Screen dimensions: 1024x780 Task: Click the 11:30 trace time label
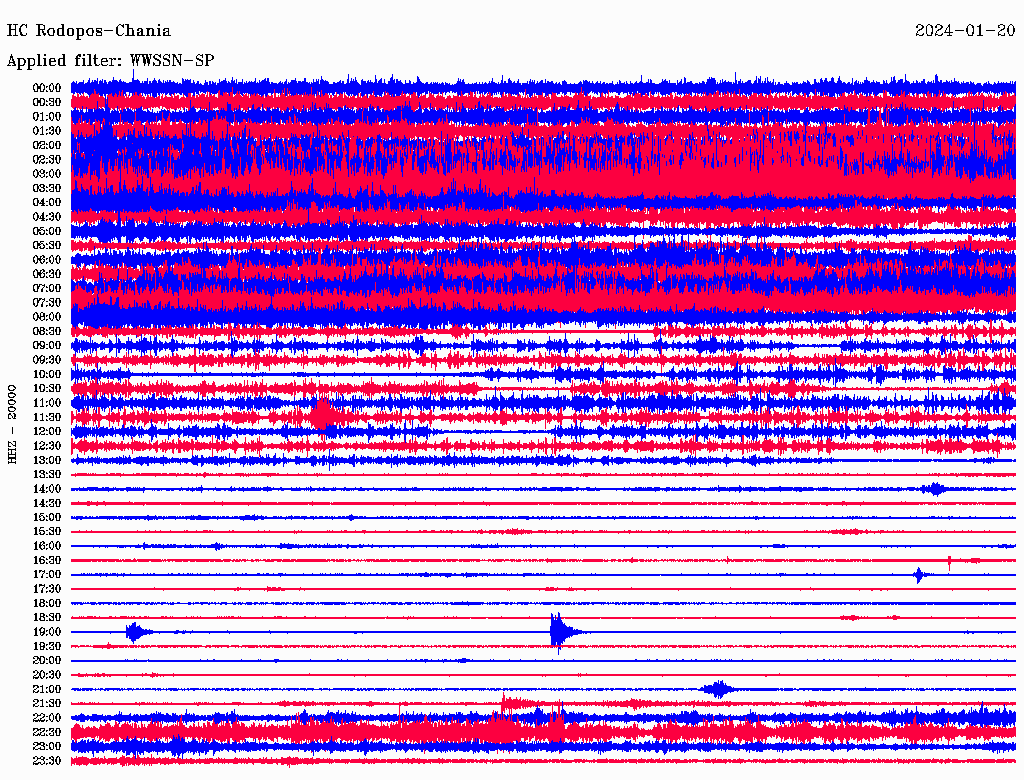pyautogui.click(x=47, y=417)
